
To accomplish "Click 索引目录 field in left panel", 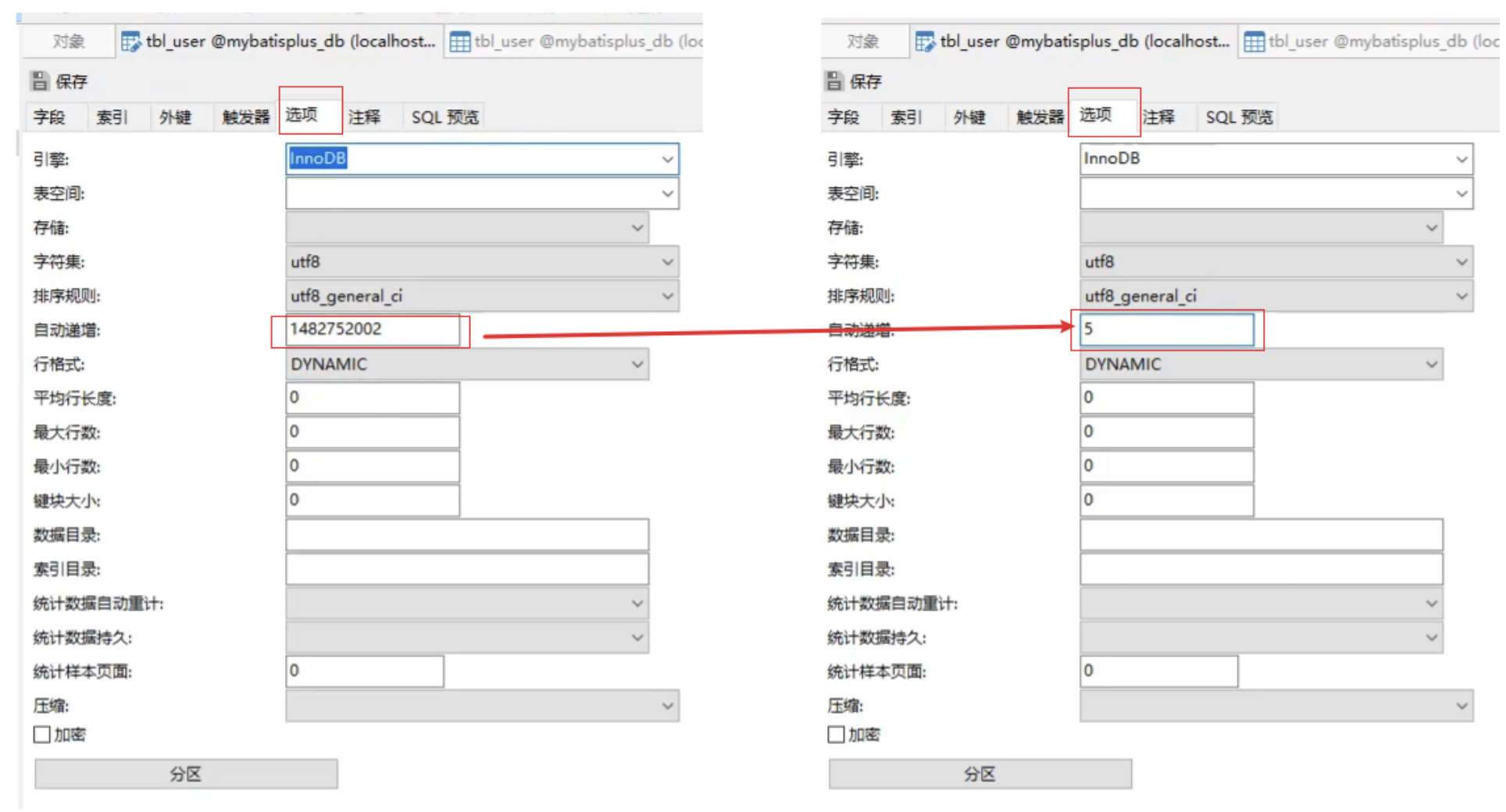I will (x=467, y=569).
